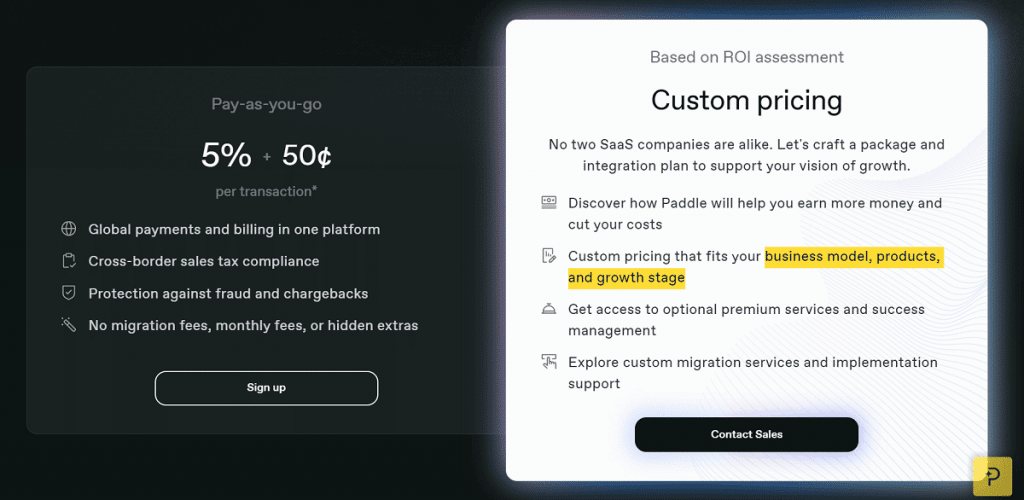Click the service bell icon for premium services
Screen dimensions: 1024x500
[549, 309]
